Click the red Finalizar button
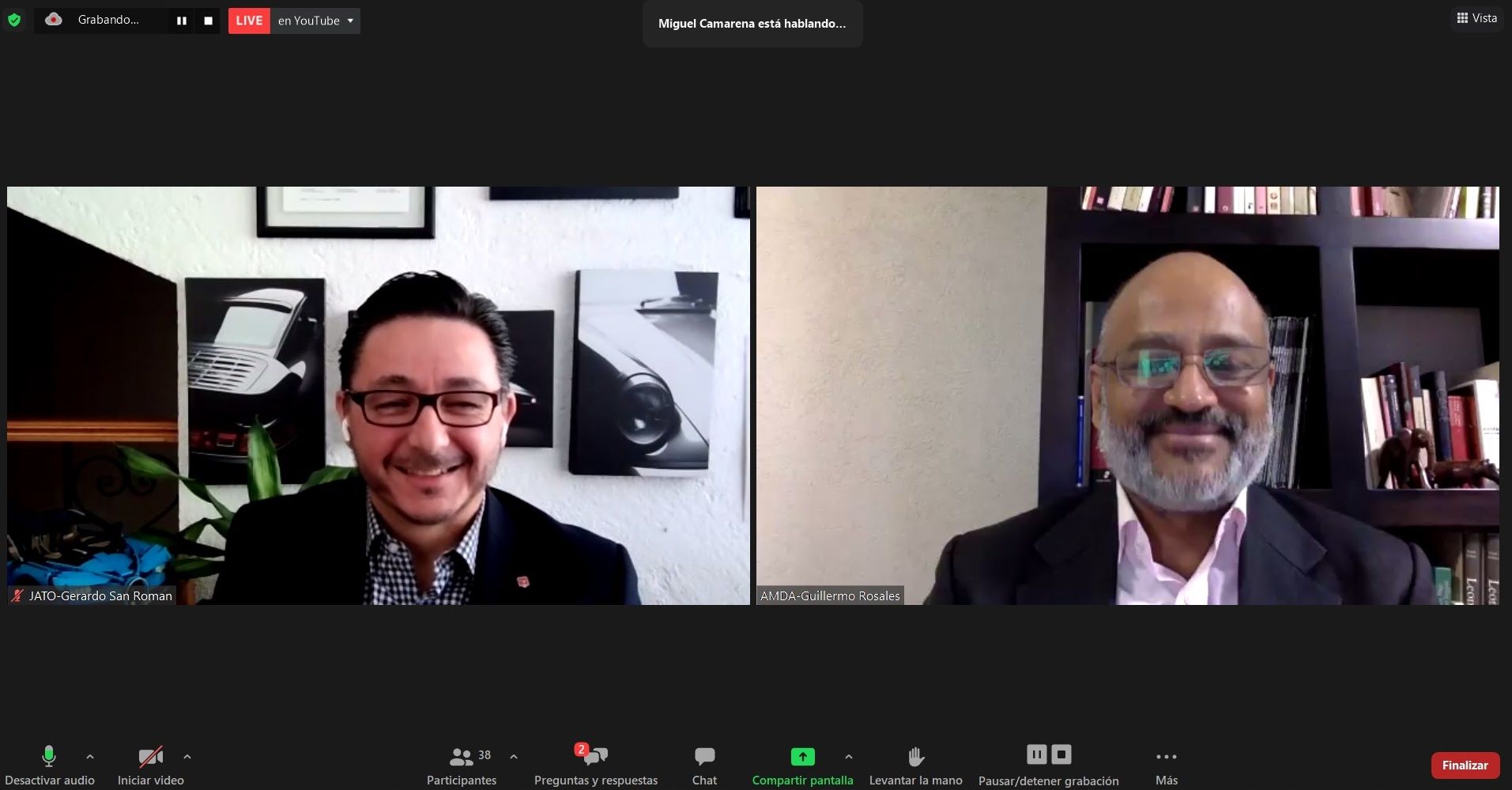The width and height of the screenshot is (1512, 790). (x=1465, y=765)
